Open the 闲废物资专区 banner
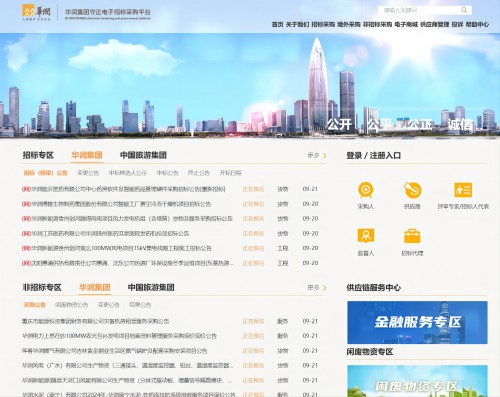 pos(417,381)
